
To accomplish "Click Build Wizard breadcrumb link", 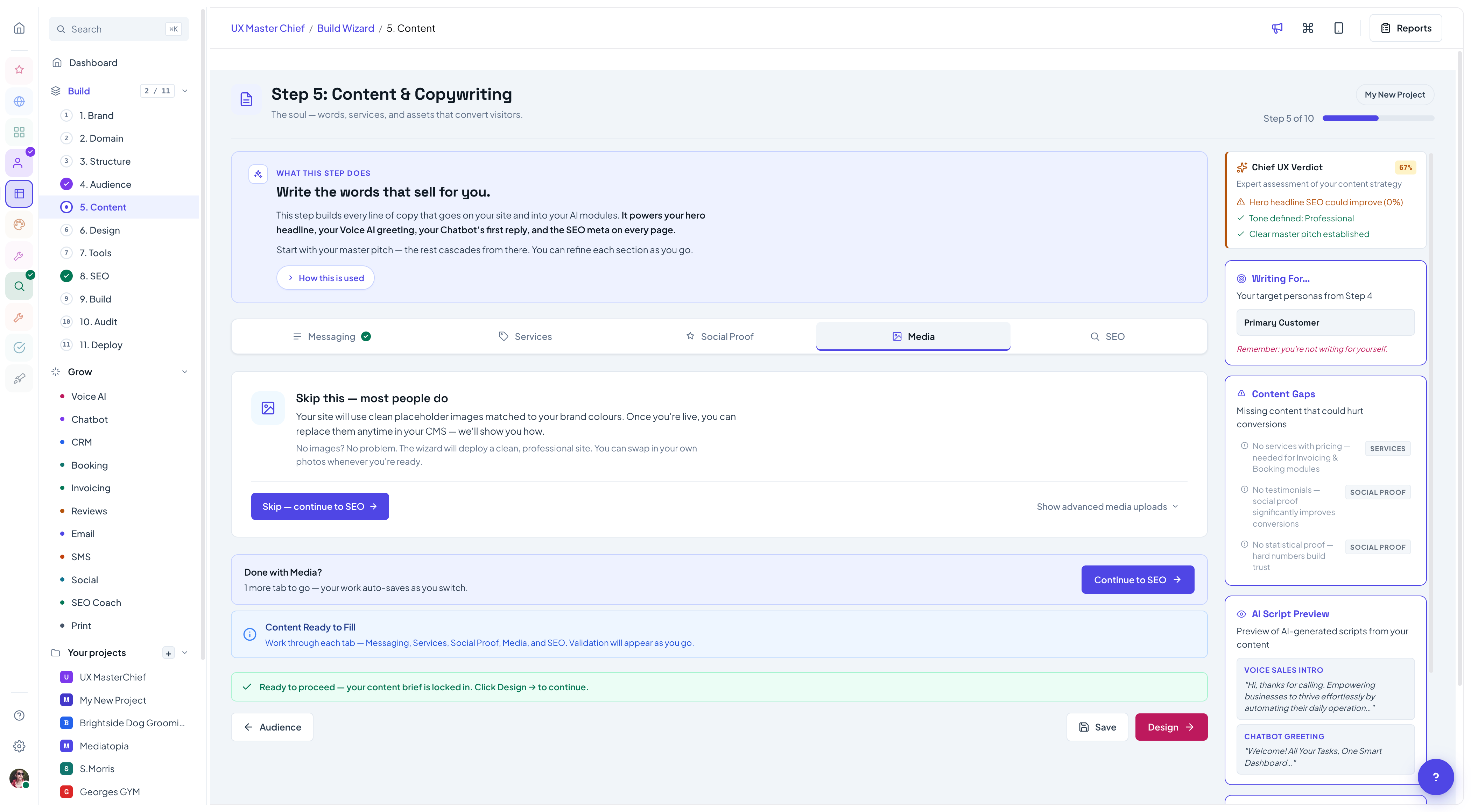I will [345, 28].
